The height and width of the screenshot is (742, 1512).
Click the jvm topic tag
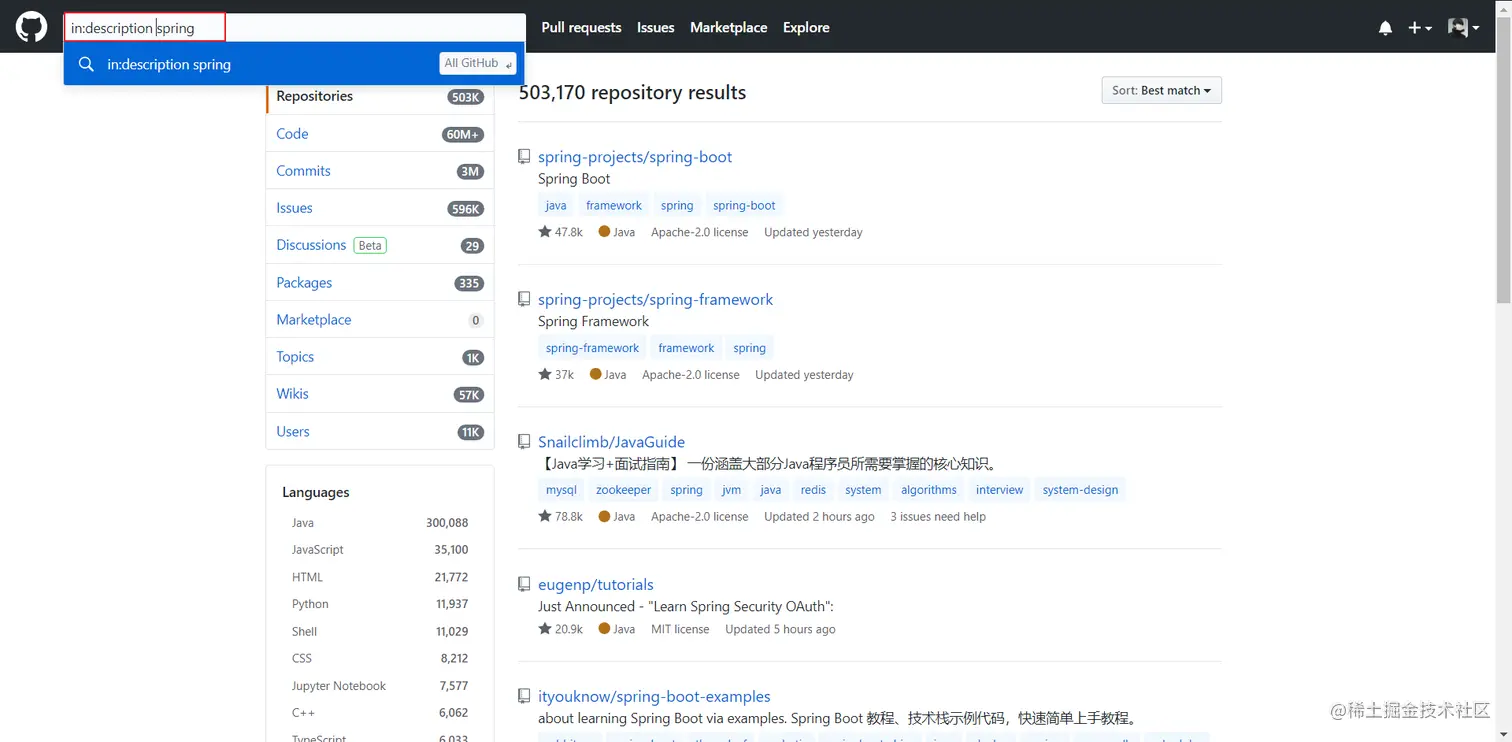click(x=731, y=490)
